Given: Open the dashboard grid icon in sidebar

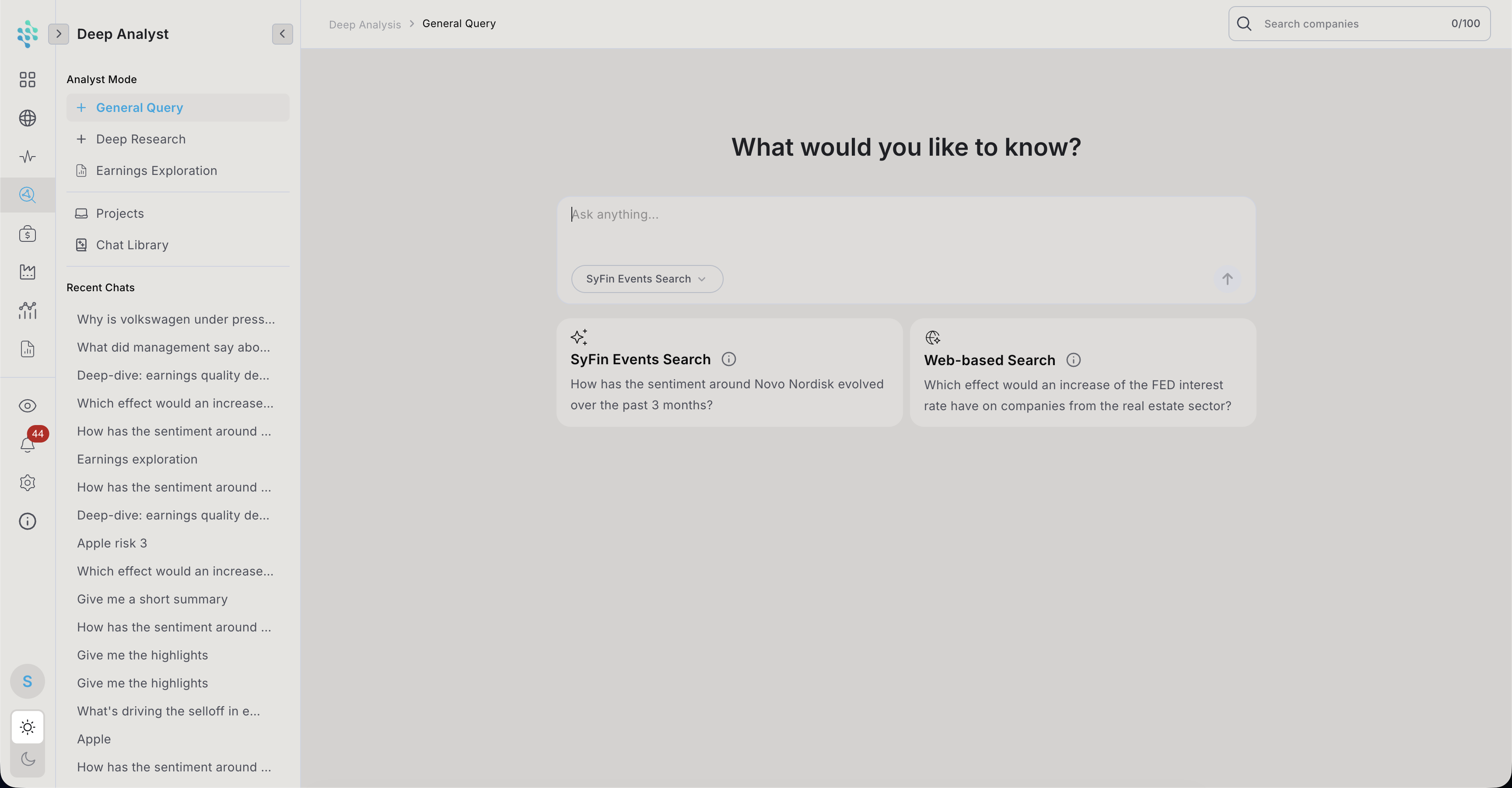Looking at the screenshot, I should pos(28,79).
